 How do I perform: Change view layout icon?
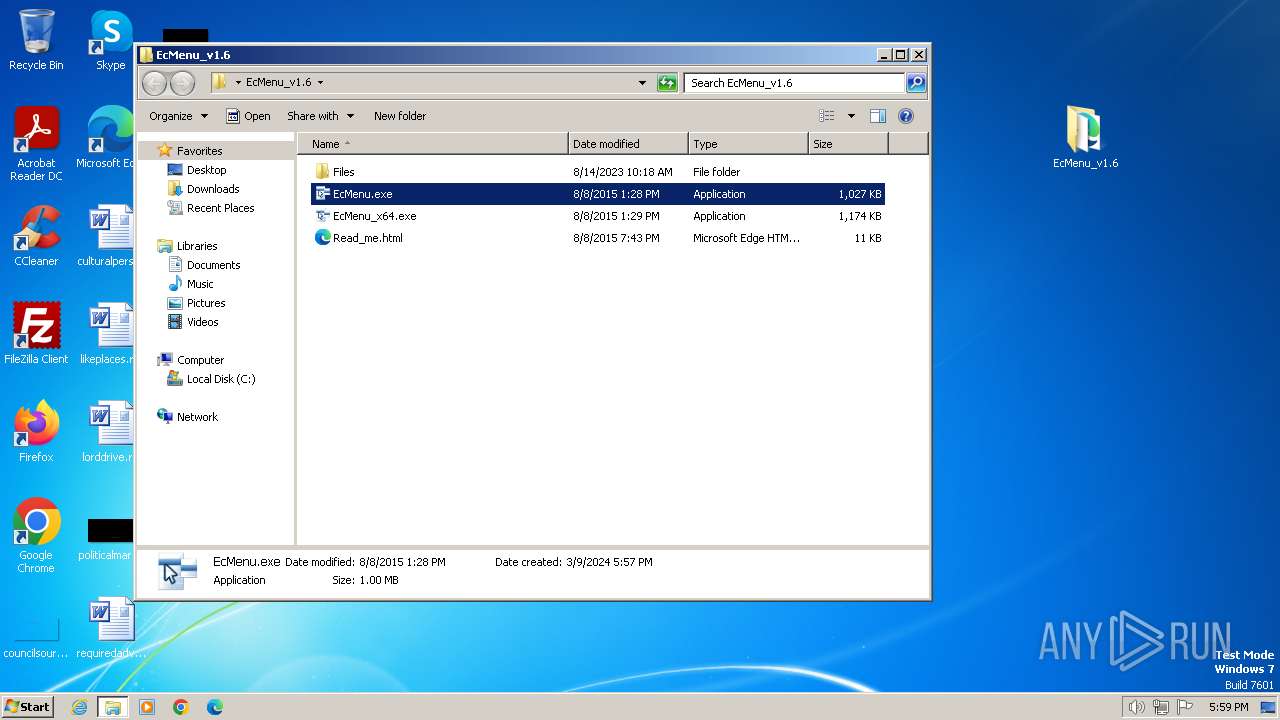pyautogui.click(x=826, y=116)
